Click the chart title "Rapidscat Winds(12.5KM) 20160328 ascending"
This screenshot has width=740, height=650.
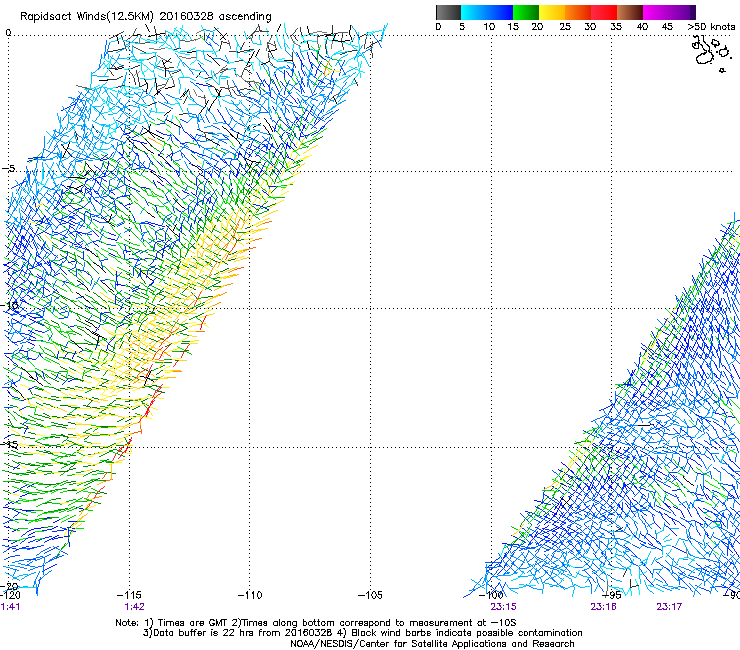pos(146,17)
